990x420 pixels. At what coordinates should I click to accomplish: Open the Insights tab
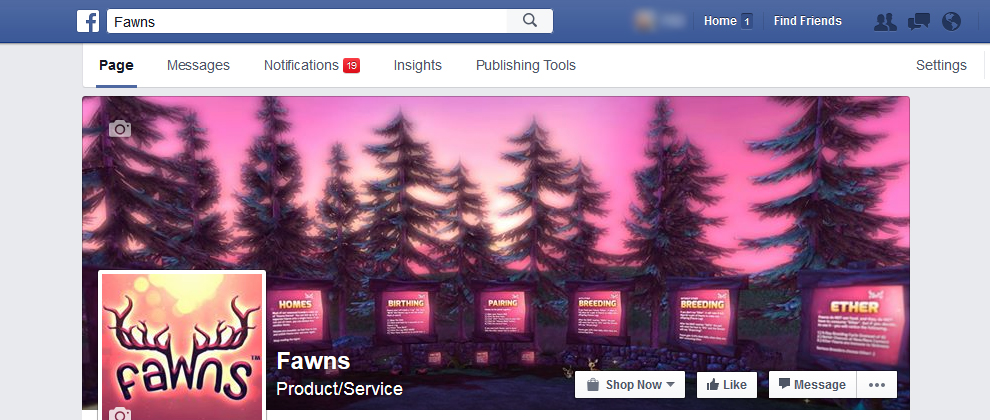(x=417, y=65)
